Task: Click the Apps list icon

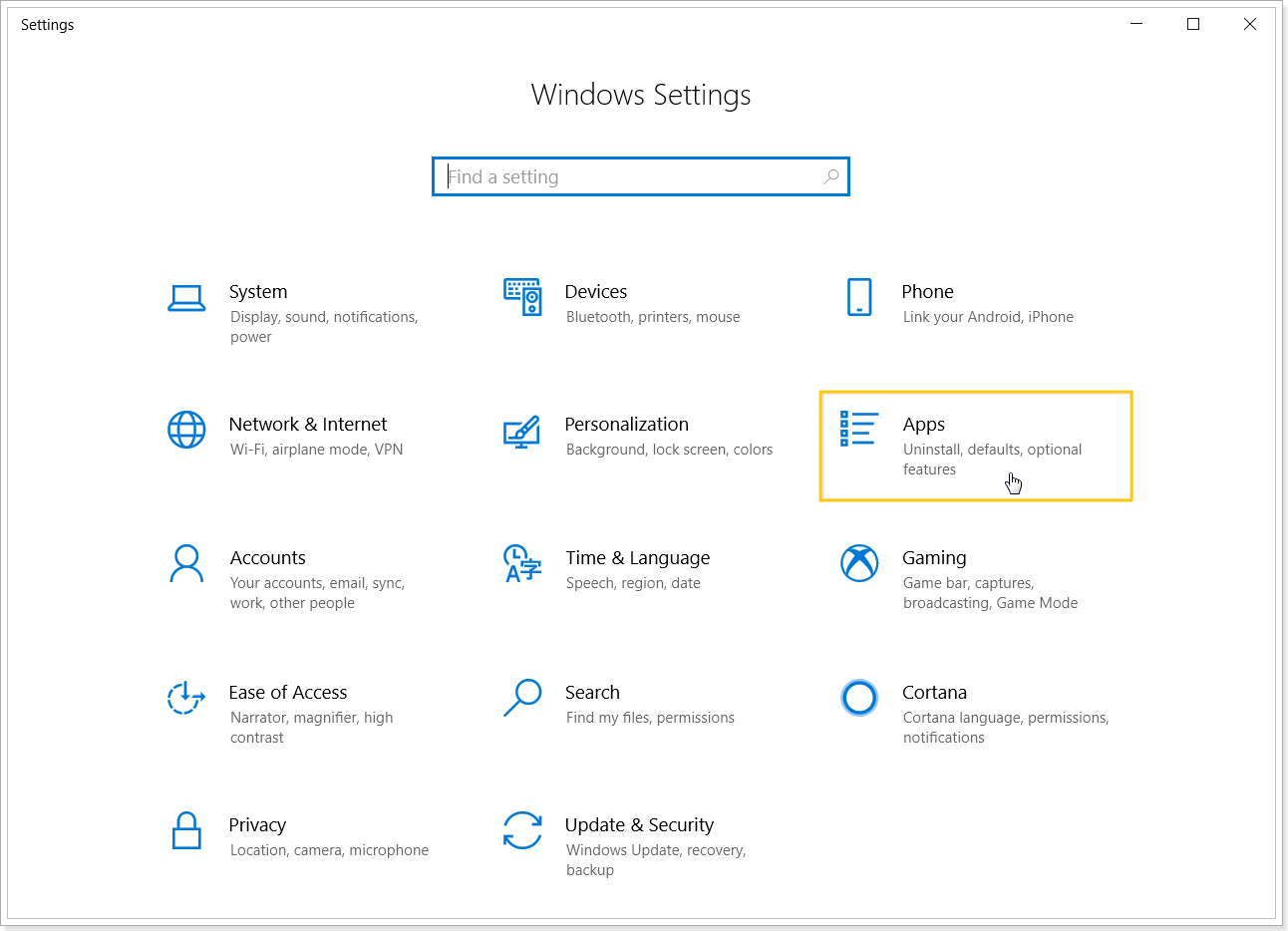Action: [858, 429]
